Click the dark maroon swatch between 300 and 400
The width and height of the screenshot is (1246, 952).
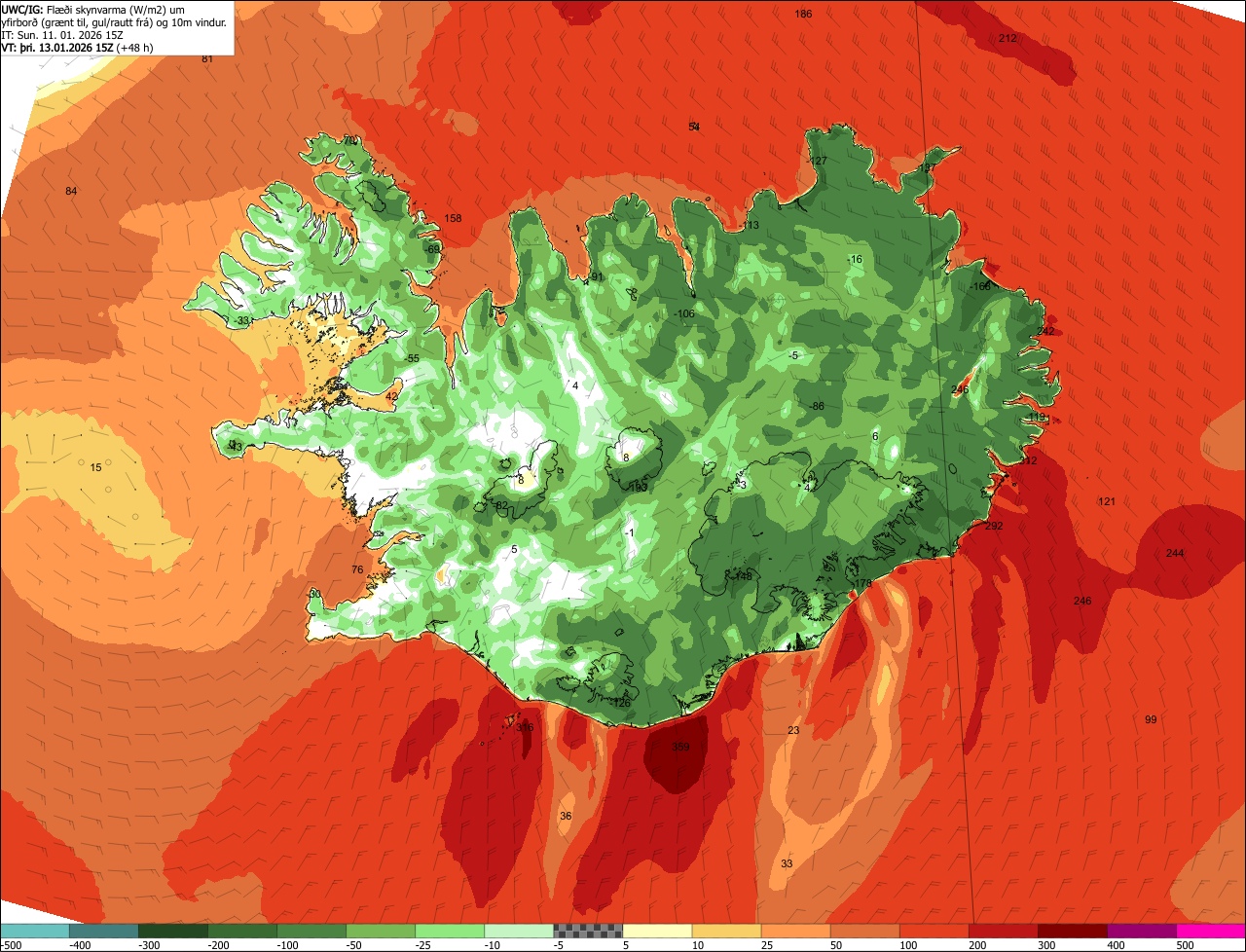point(1073,931)
